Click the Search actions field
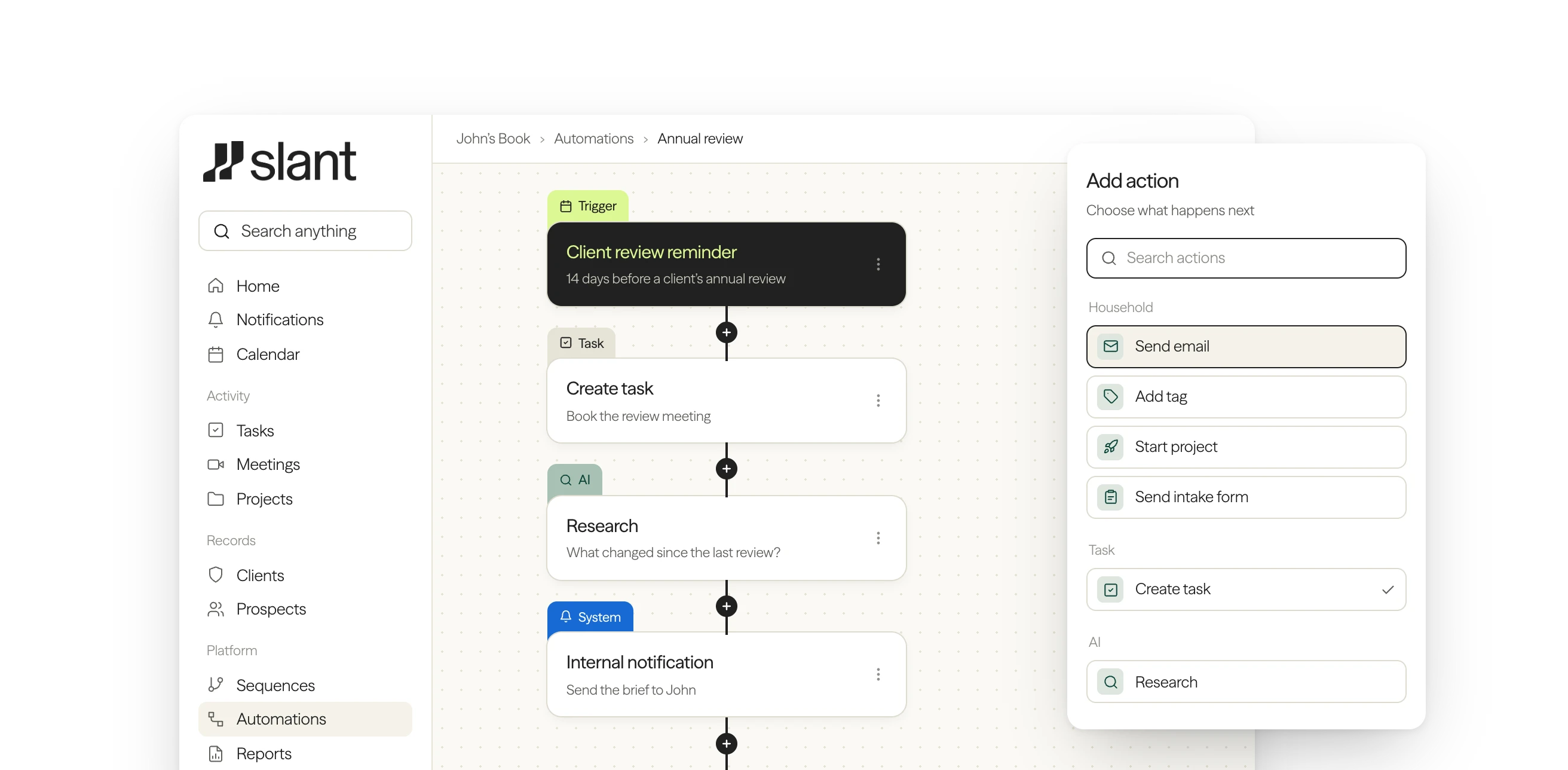 click(x=1246, y=258)
